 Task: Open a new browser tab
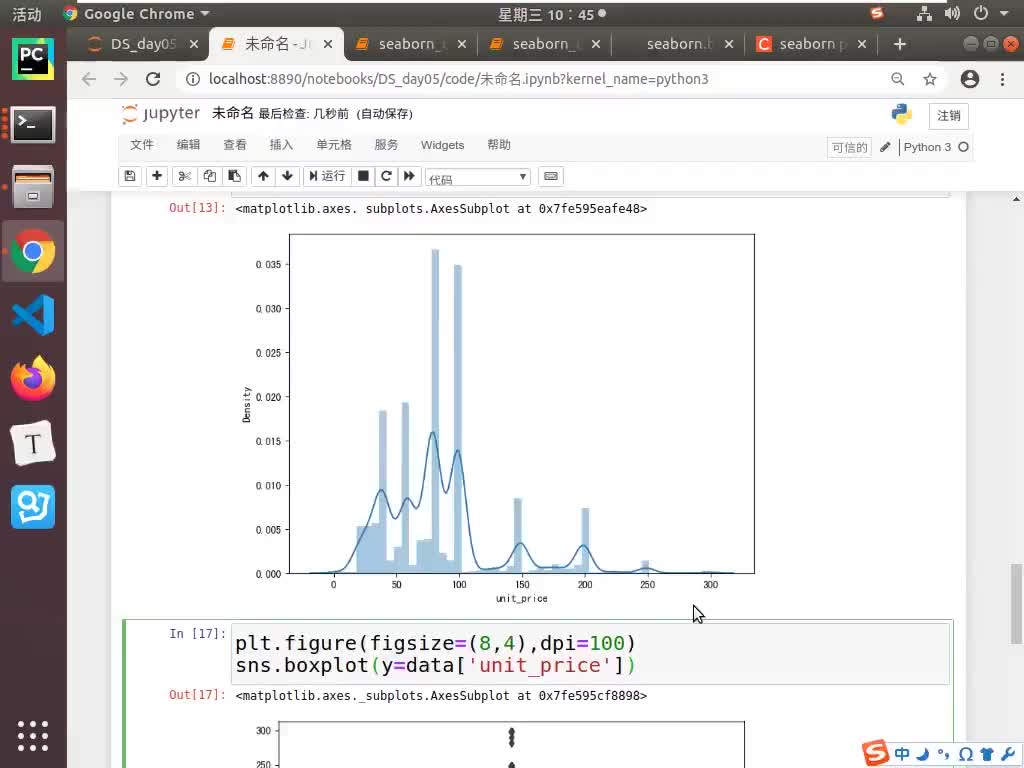899,44
